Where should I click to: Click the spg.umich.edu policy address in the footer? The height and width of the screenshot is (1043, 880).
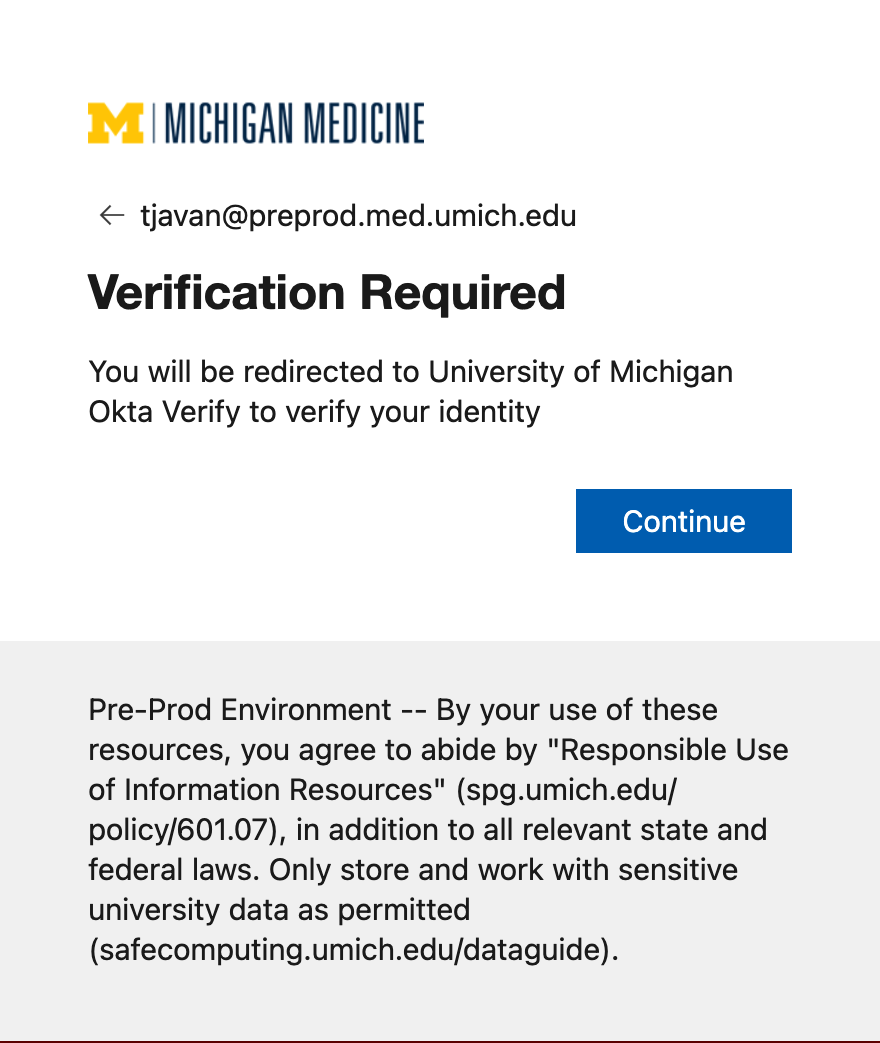click(566, 790)
